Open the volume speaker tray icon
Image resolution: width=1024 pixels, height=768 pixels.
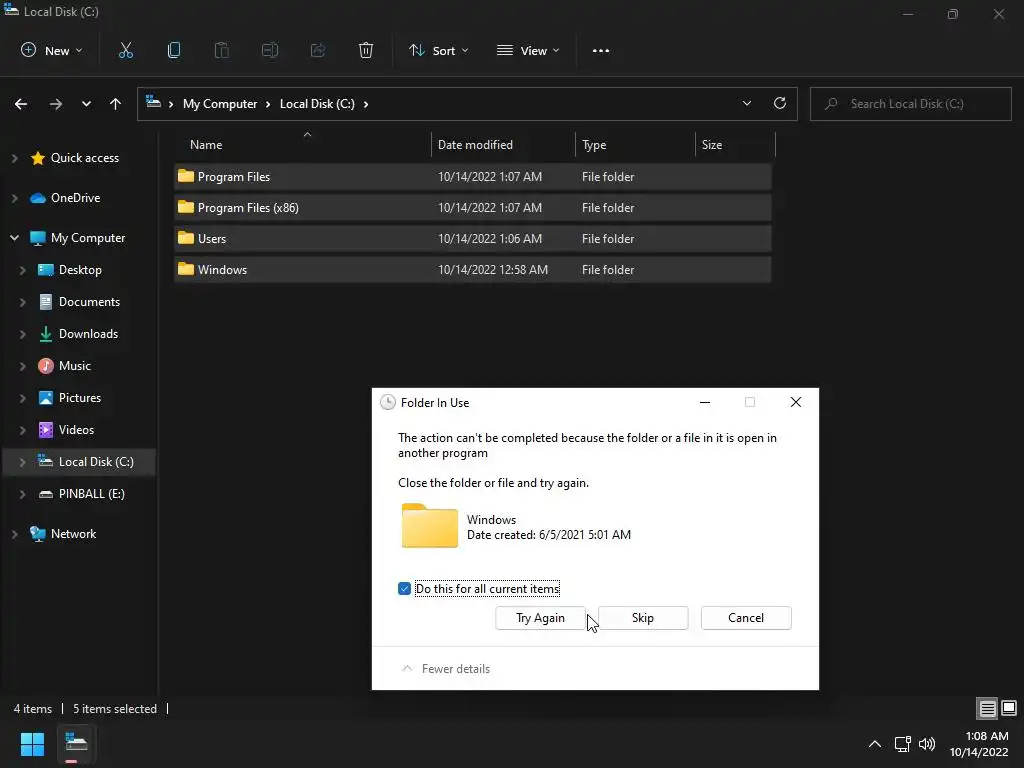[927, 744]
